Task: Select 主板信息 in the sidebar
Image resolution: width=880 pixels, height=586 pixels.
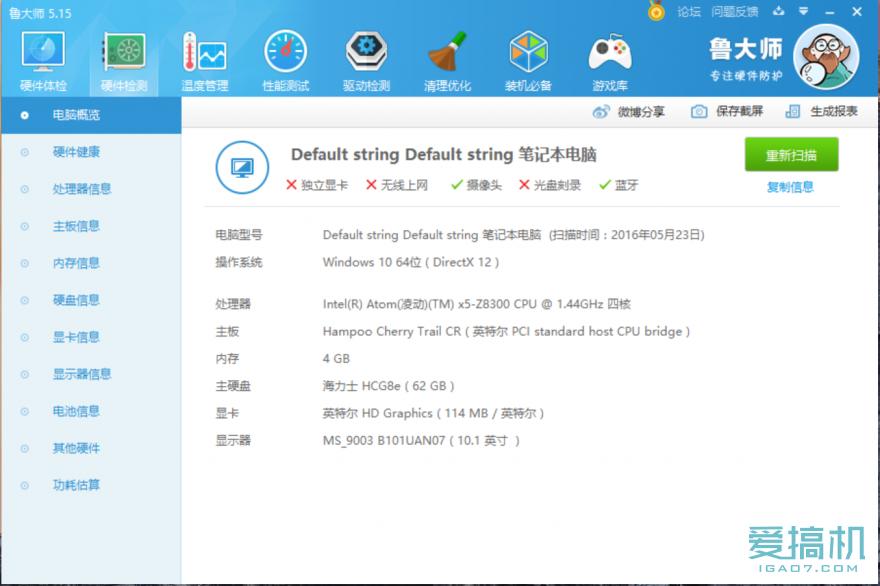Action: tap(91, 226)
